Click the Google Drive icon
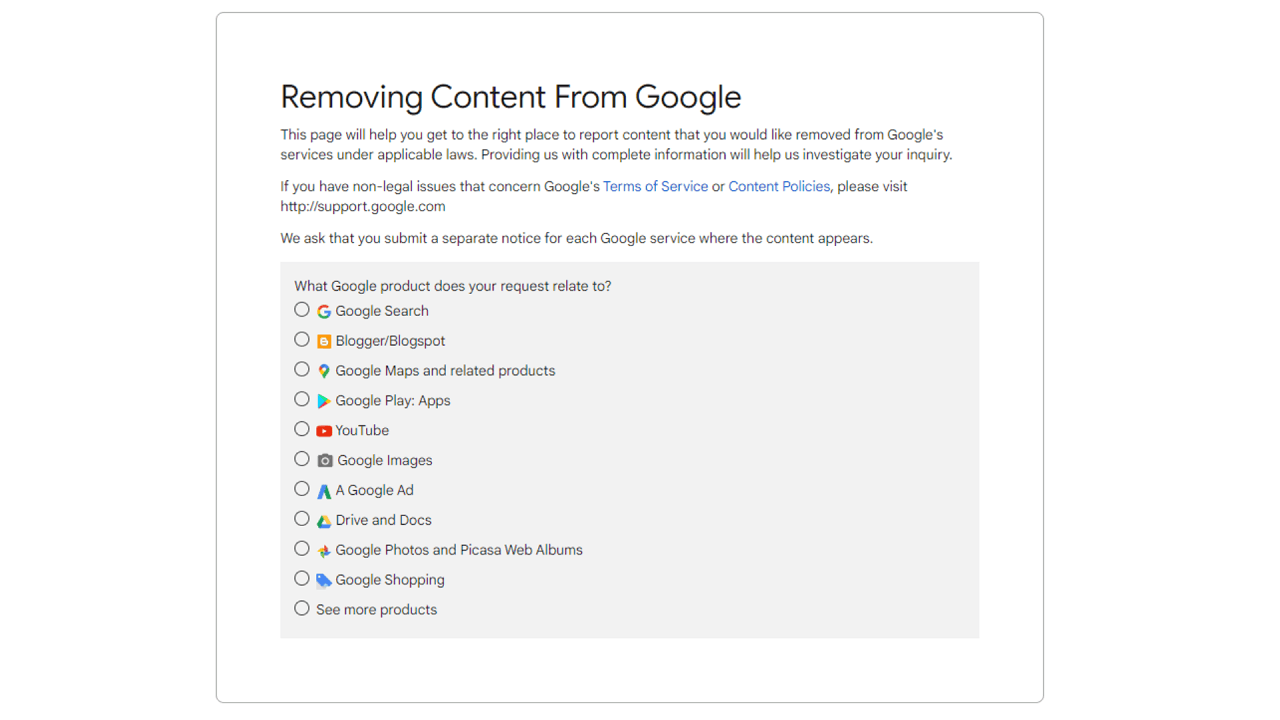The height and width of the screenshot is (720, 1280). [x=323, y=520]
